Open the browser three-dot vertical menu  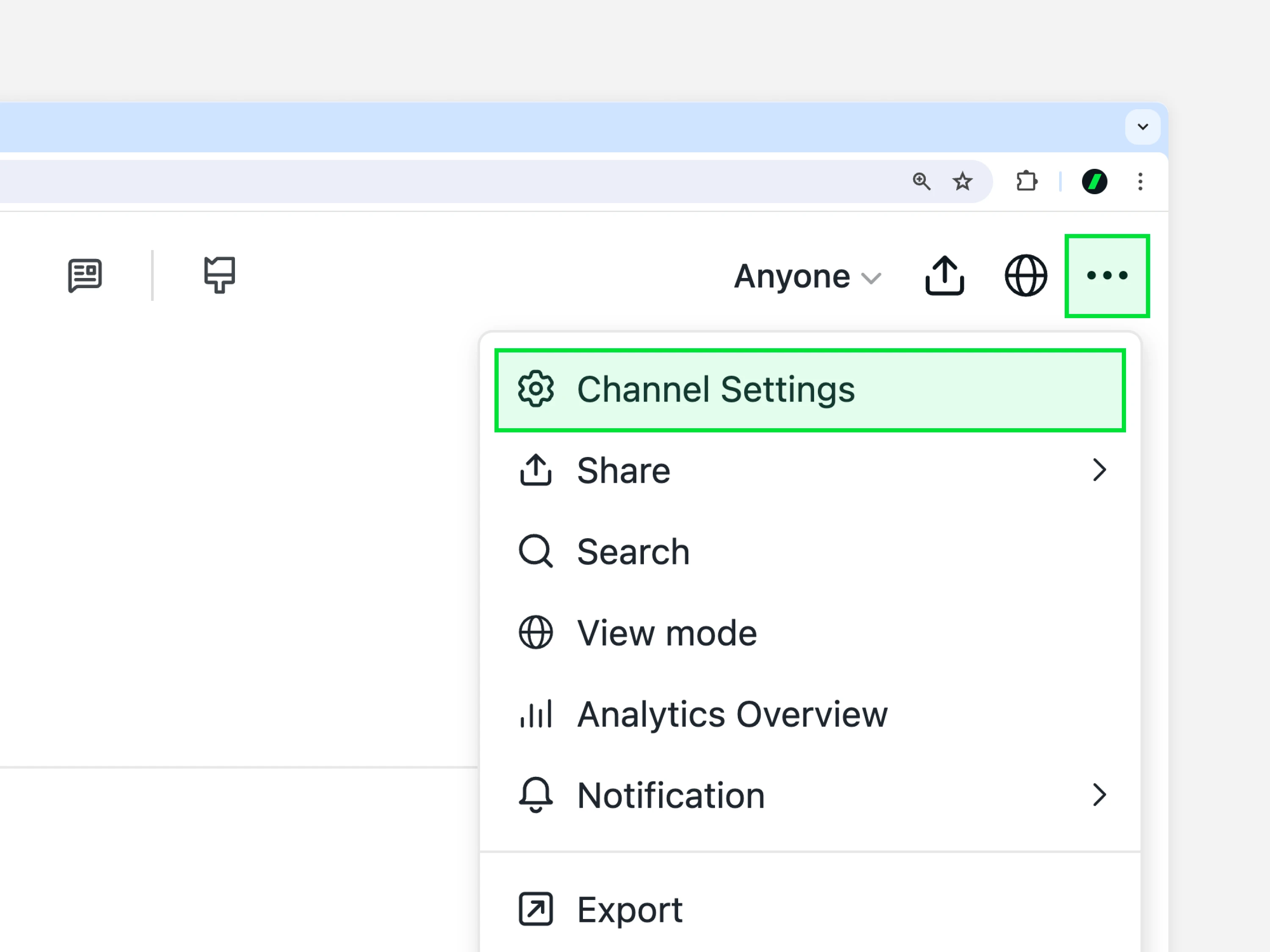point(1140,182)
